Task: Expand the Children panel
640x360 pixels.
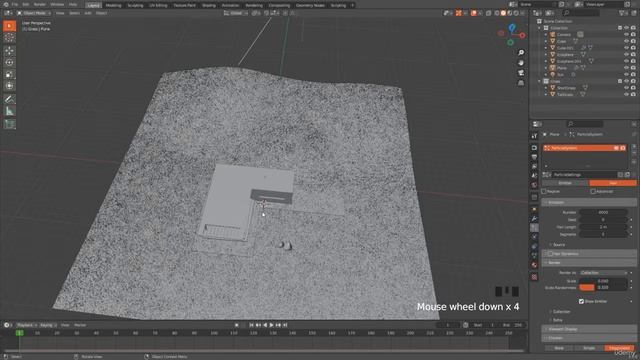Action: click(x=589, y=338)
